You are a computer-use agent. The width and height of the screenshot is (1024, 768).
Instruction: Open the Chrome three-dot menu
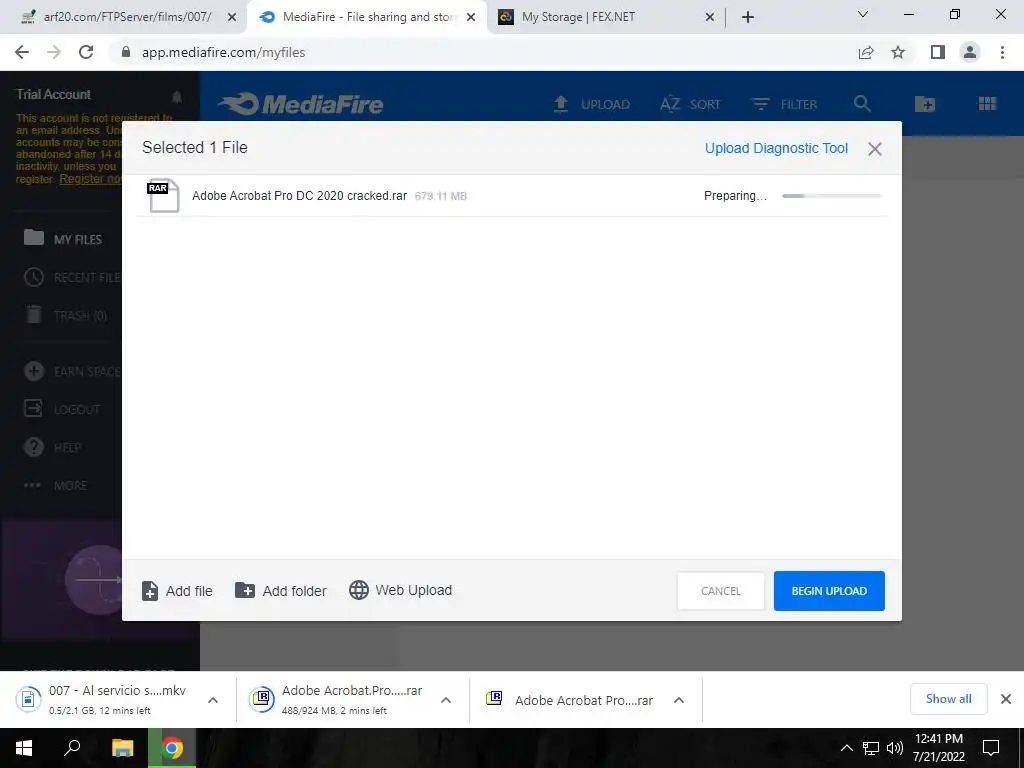pos(1002,52)
